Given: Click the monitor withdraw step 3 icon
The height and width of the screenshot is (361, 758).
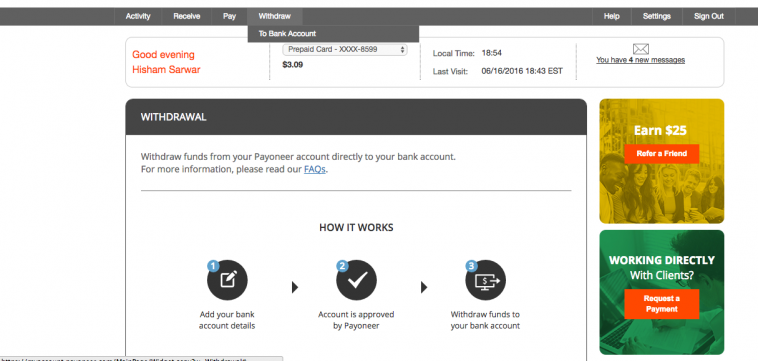Looking at the screenshot, I should (485, 280).
